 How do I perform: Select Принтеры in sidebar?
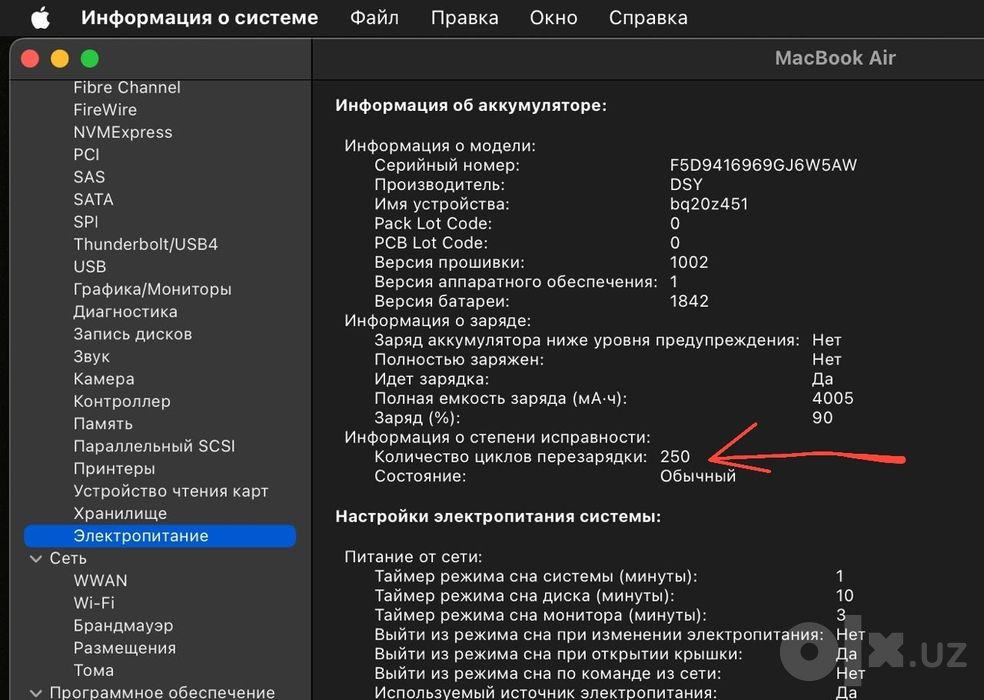click(x=114, y=469)
